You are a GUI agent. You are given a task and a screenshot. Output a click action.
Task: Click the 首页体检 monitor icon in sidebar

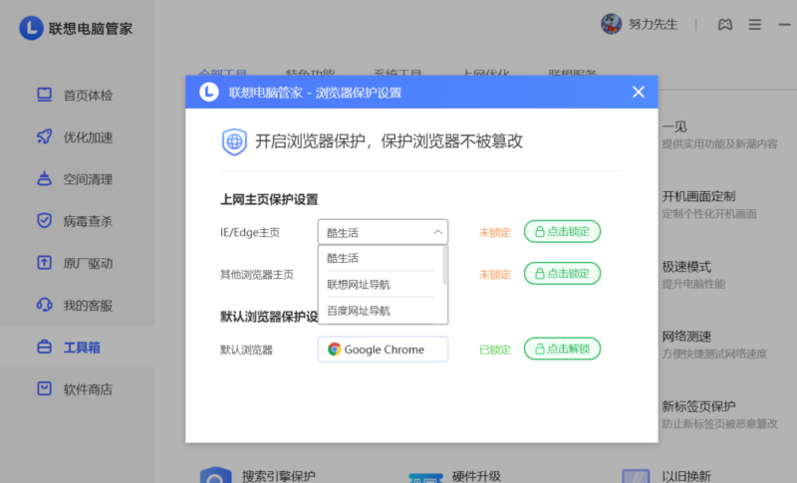pyautogui.click(x=44, y=95)
